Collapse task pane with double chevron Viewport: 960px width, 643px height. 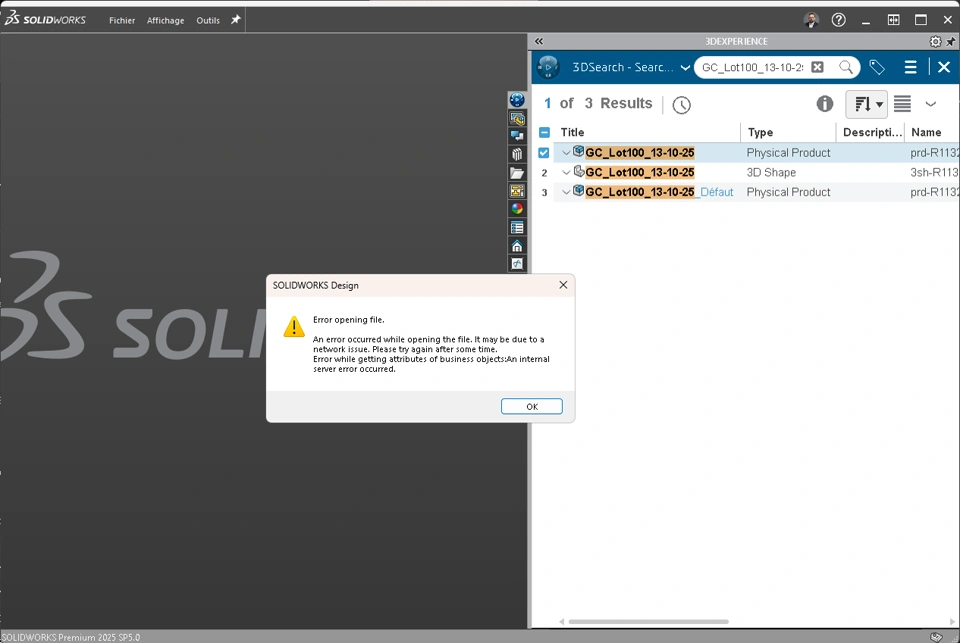[x=539, y=41]
